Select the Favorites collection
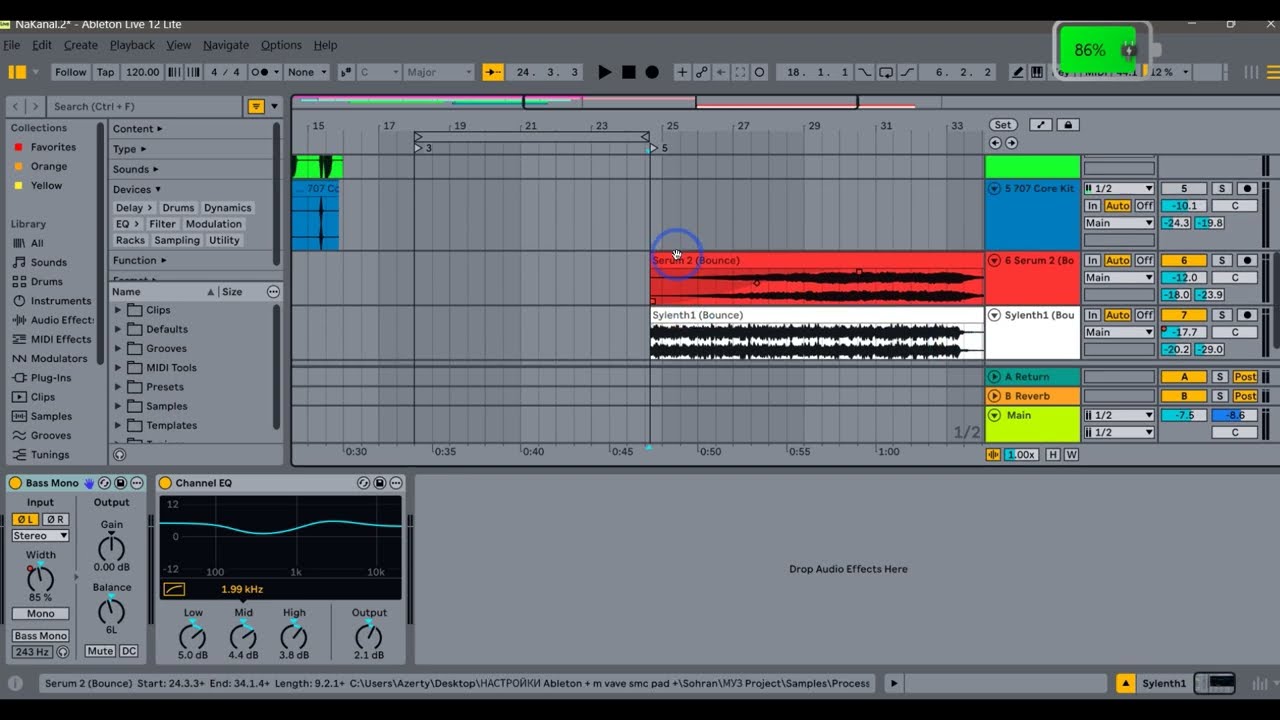Image resolution: width=1280 pixels, height=720 pixels. coord(53,147)
